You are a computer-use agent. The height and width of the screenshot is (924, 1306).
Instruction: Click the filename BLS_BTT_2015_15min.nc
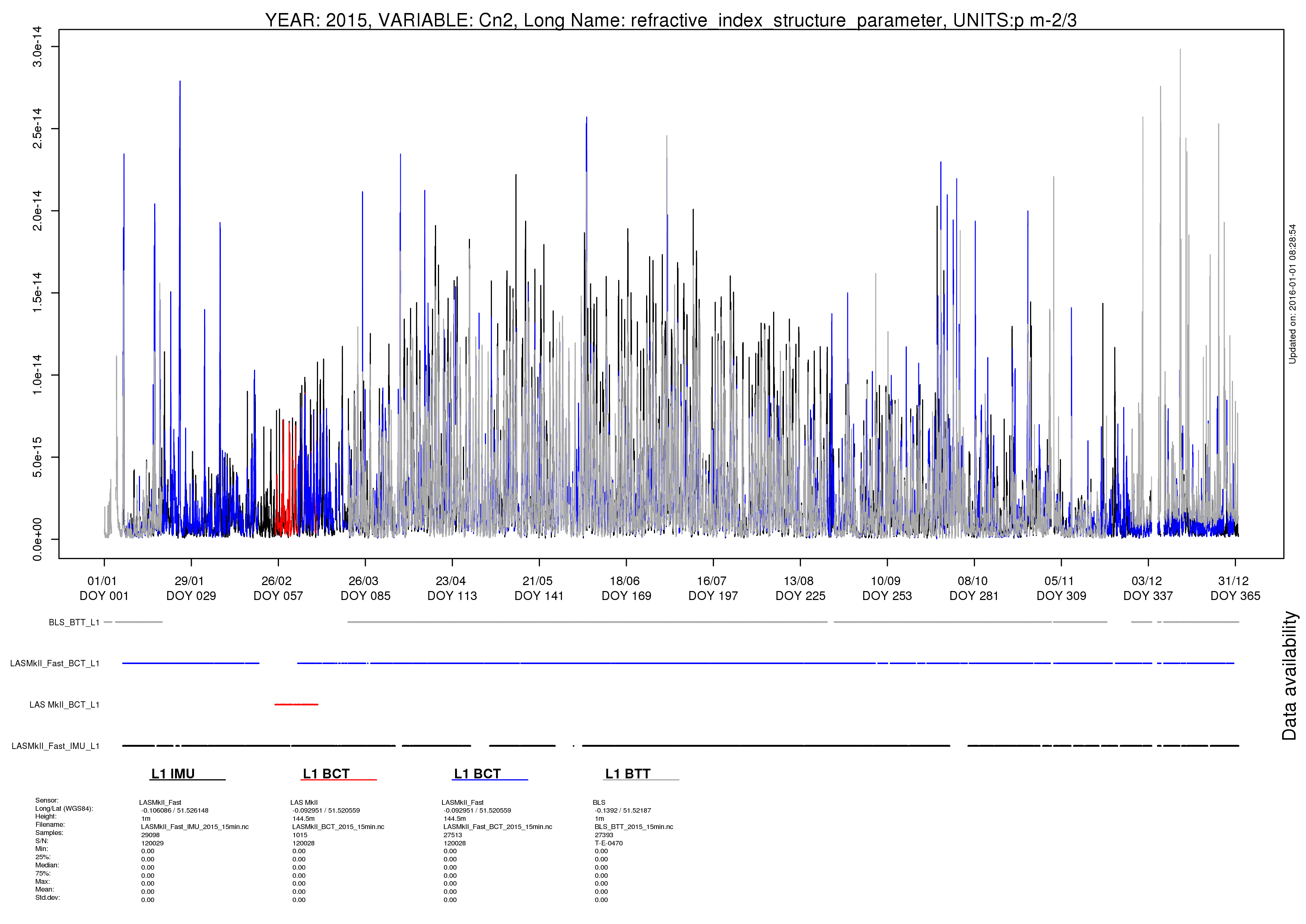click(634, 827)
